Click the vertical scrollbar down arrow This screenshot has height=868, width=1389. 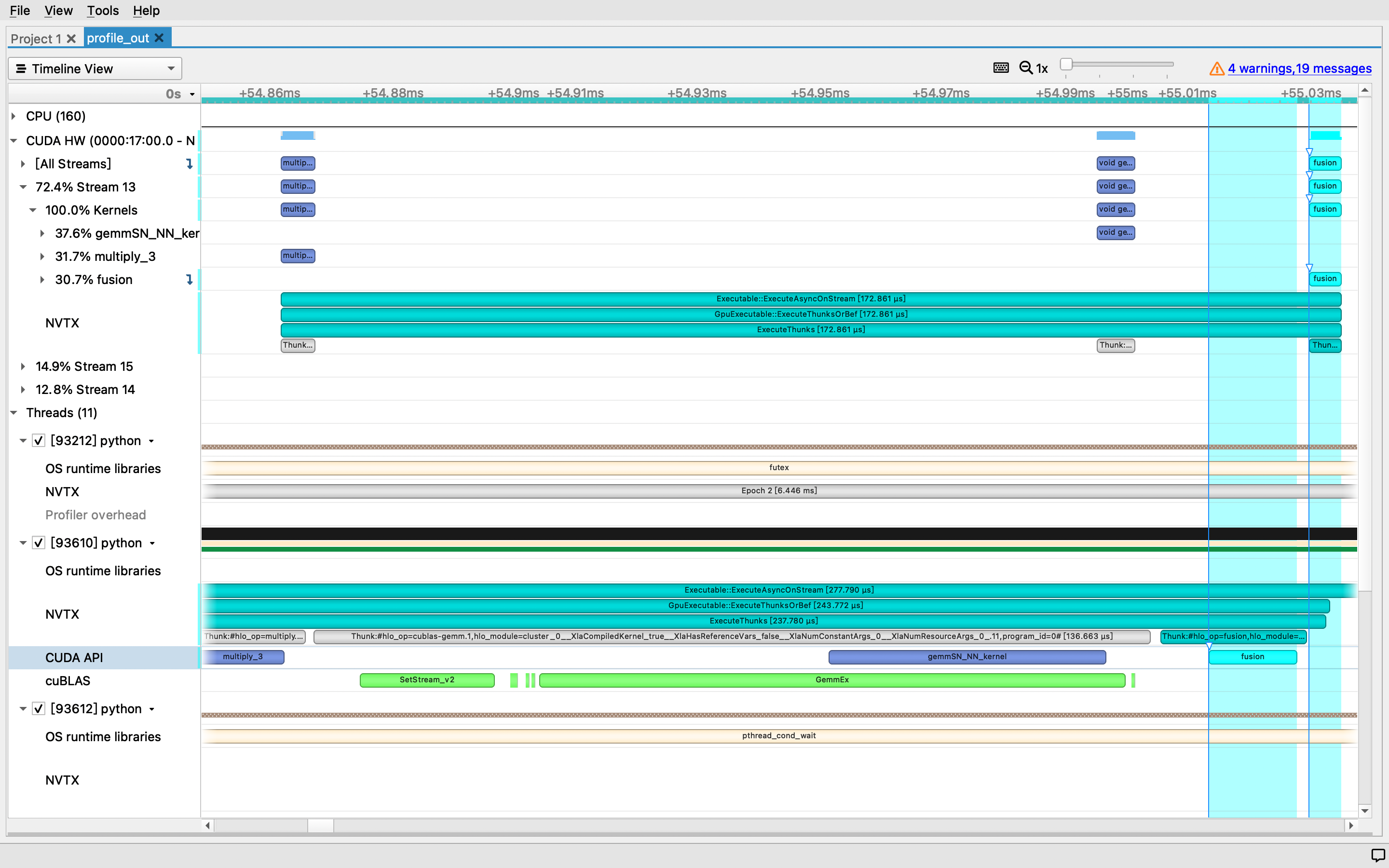(1365, 811)
